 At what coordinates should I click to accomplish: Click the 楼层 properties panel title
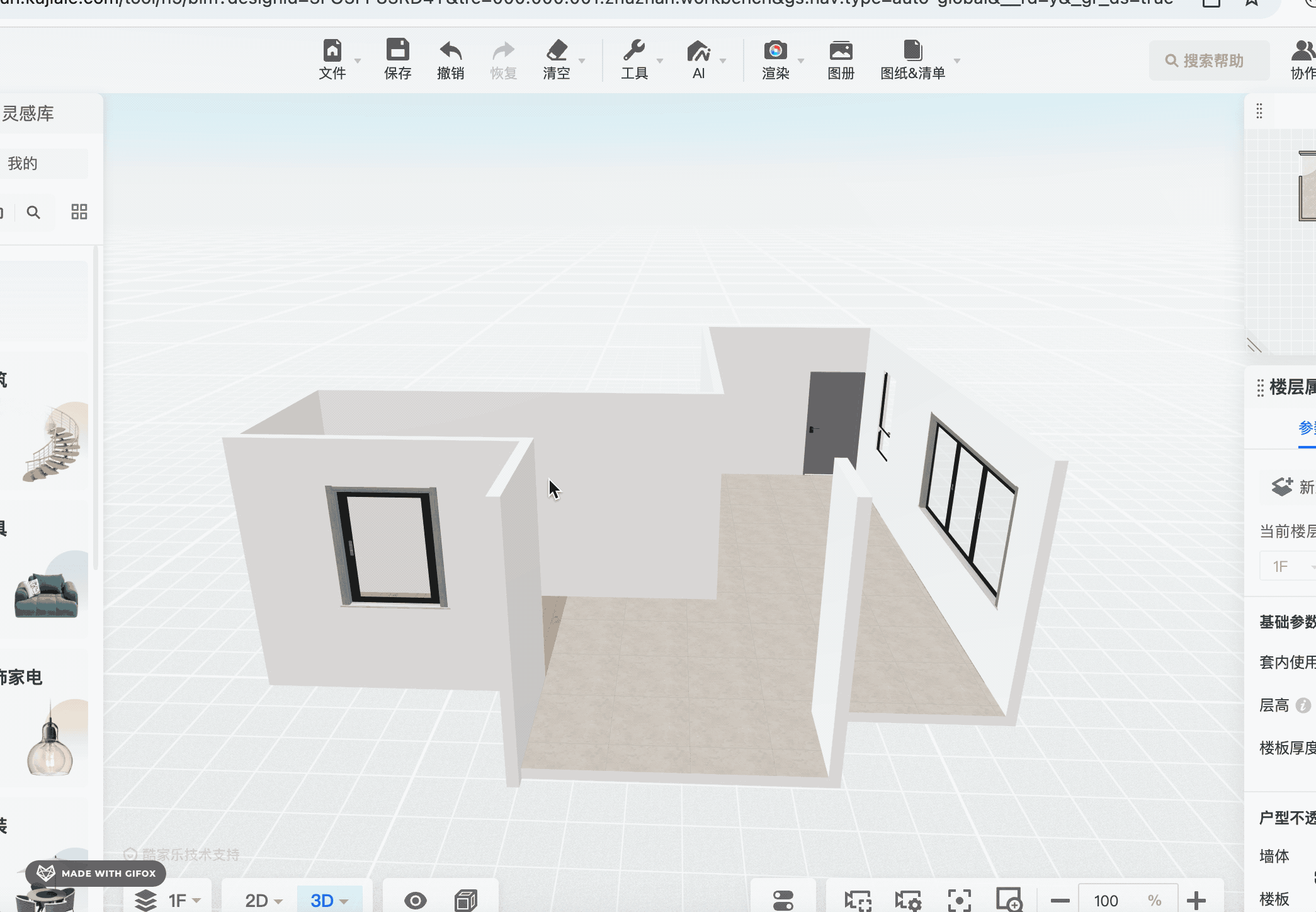(1292, 387)
